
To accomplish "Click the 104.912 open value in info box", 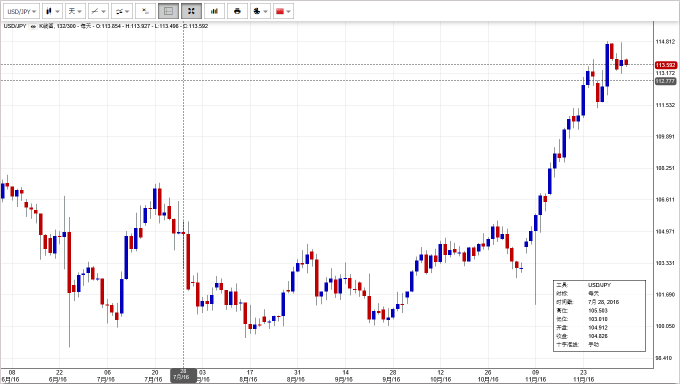I will tap(598, 328).
